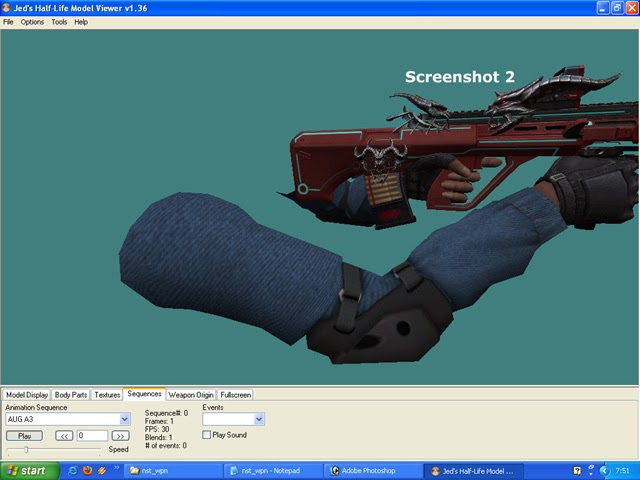This screenshot has height=480, width=640.
Task: Launch Firefox from quick launch
Action: pos(87,471)
